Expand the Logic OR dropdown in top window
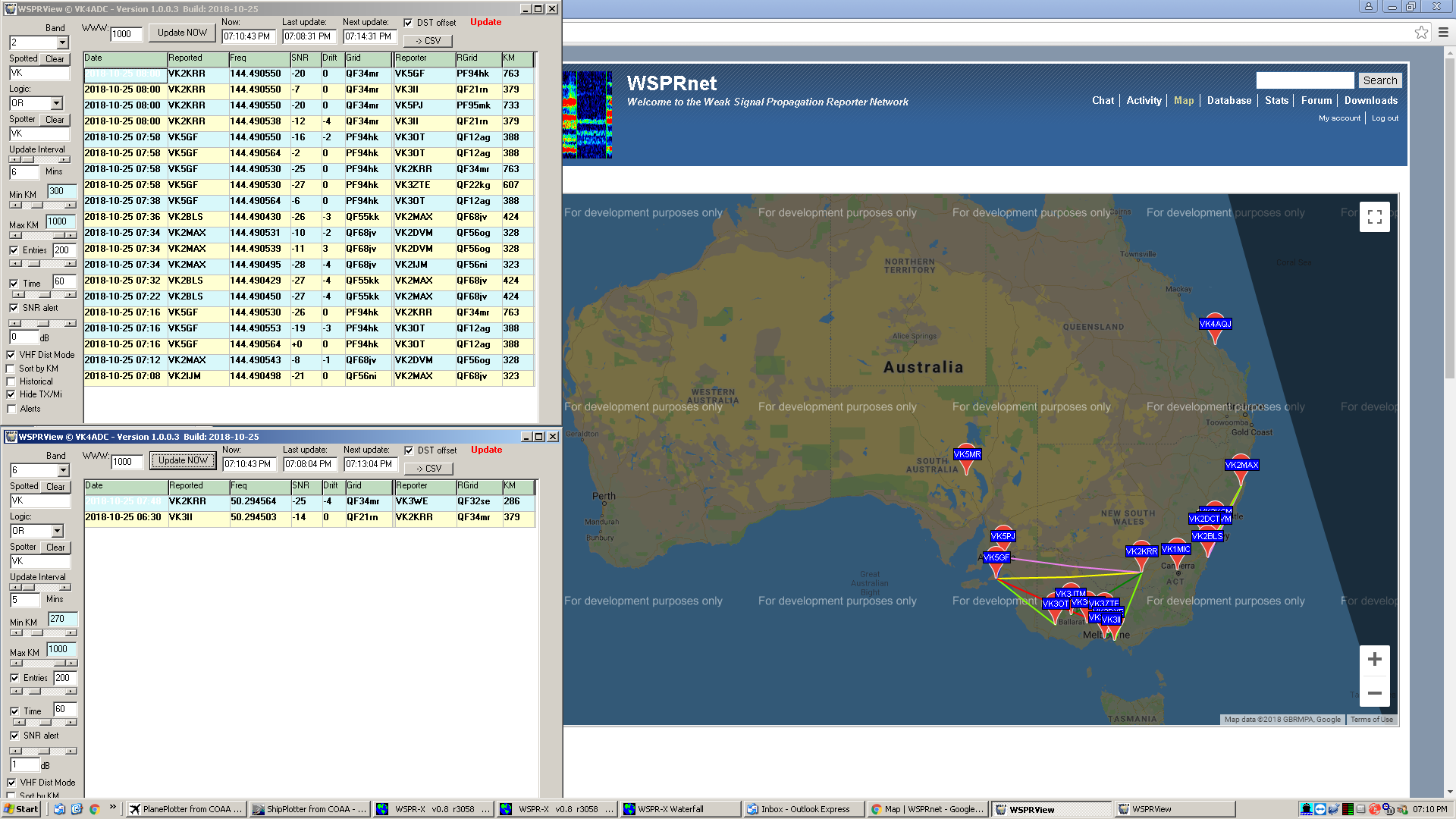Viewport: 1456px width, 819px height. tap(57, 103)
